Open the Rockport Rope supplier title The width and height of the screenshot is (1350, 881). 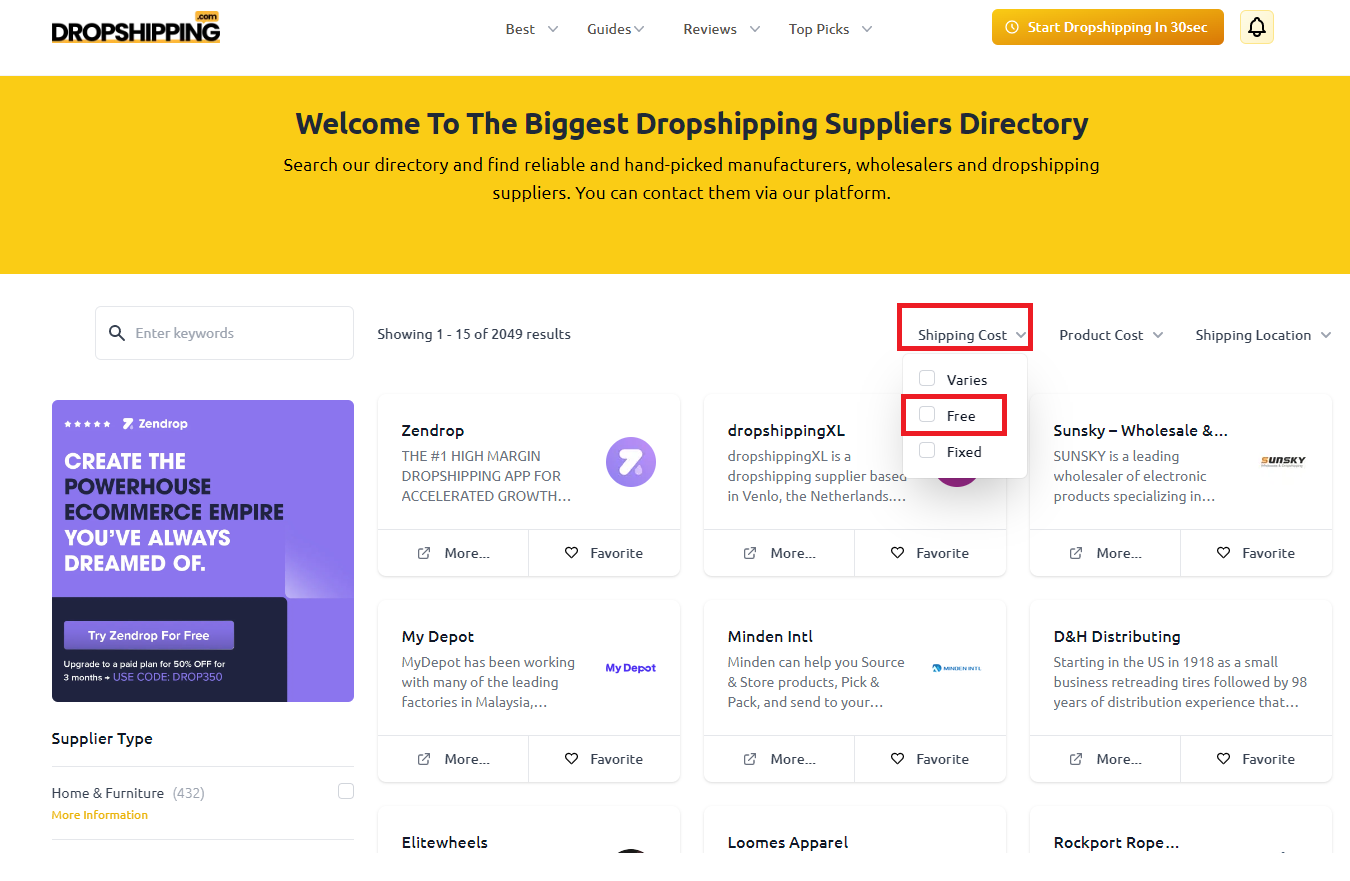[1116, 842]
